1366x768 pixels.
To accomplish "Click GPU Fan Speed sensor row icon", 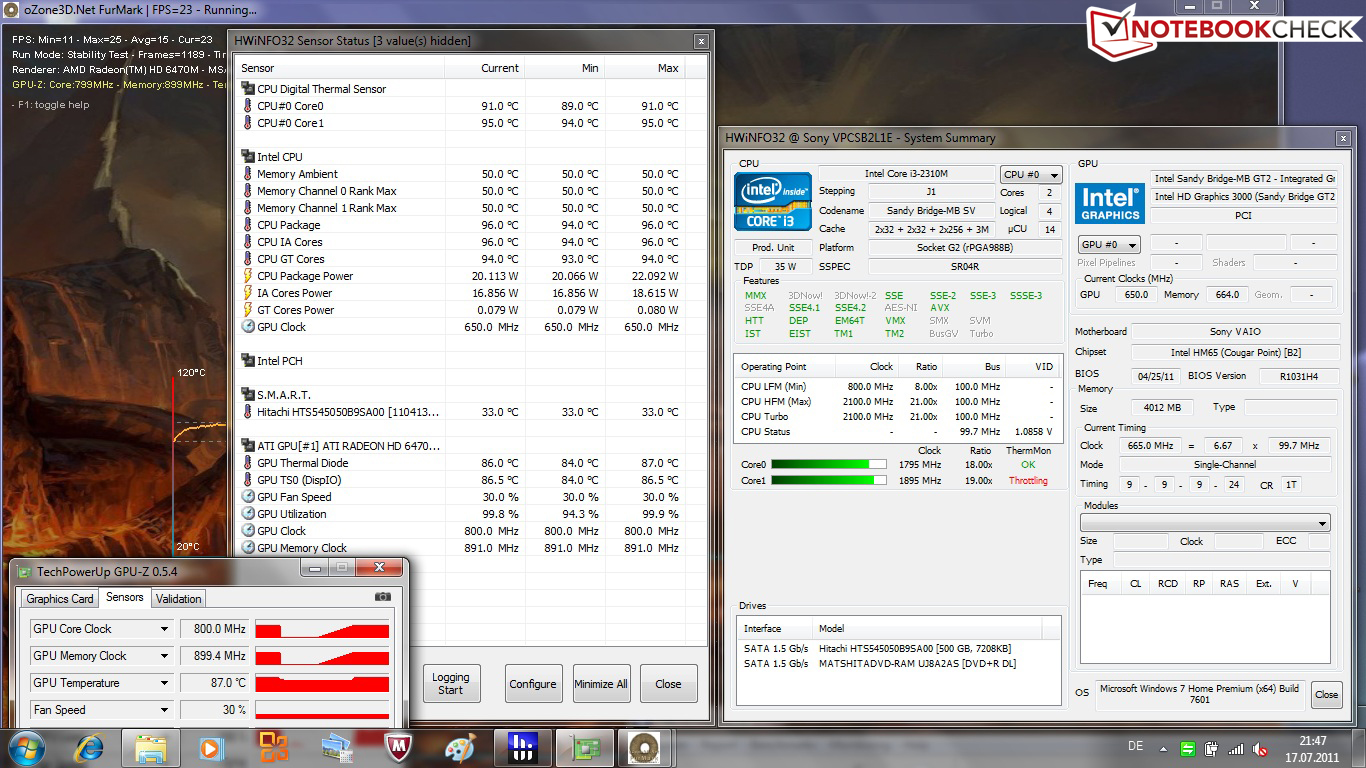I will coord(248,497).
